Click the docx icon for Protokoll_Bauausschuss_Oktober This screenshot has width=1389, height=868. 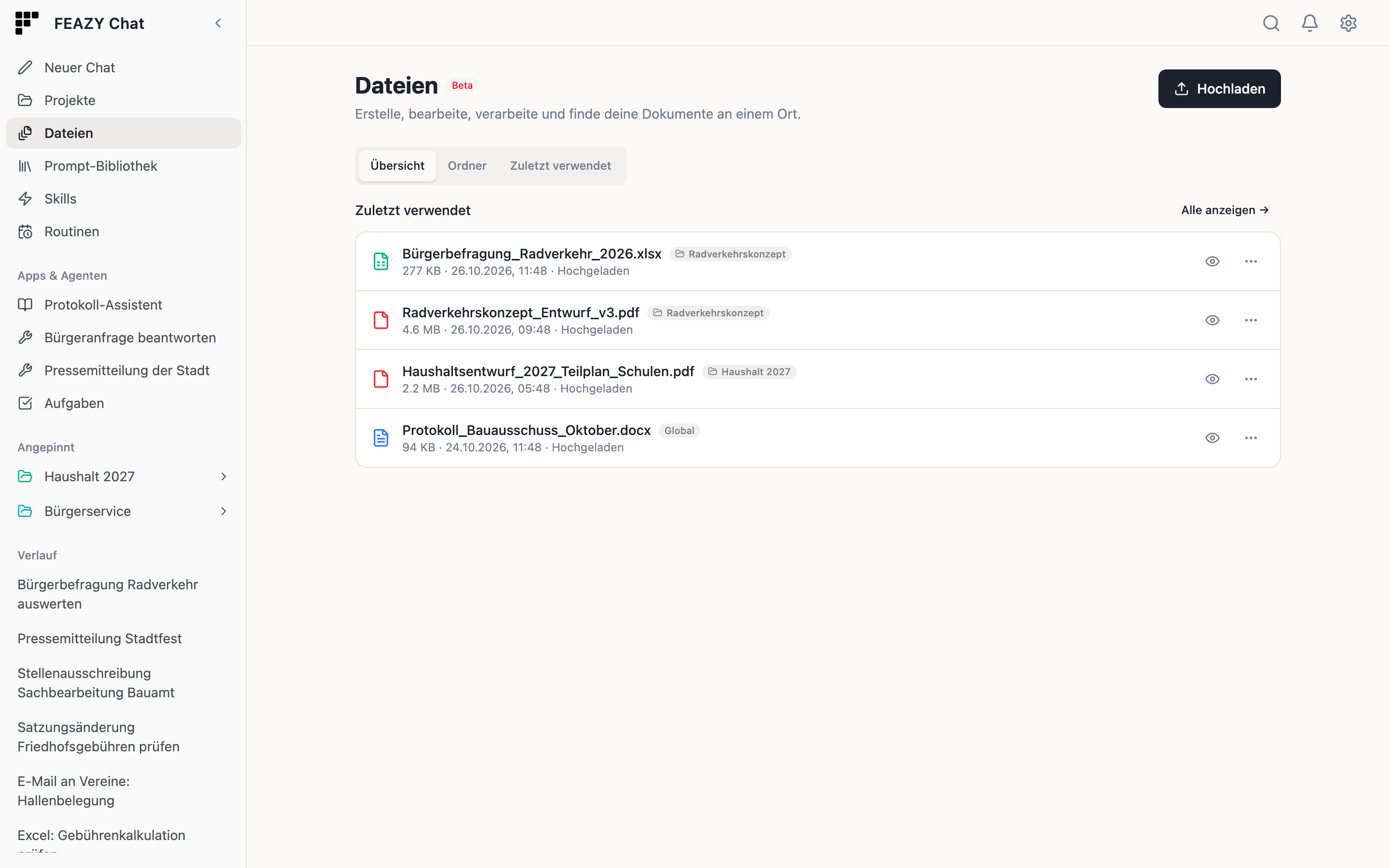[x=381, y=438]
